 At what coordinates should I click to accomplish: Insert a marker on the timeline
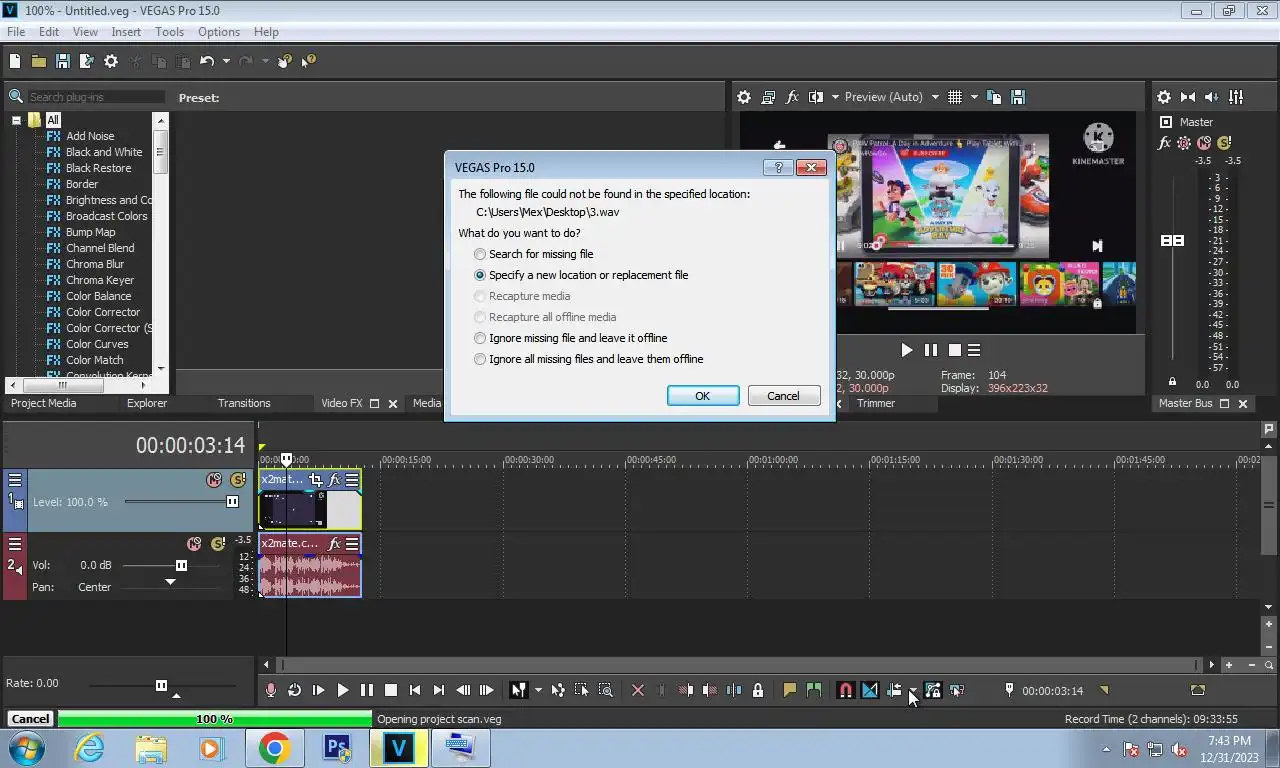pos(790,690)
